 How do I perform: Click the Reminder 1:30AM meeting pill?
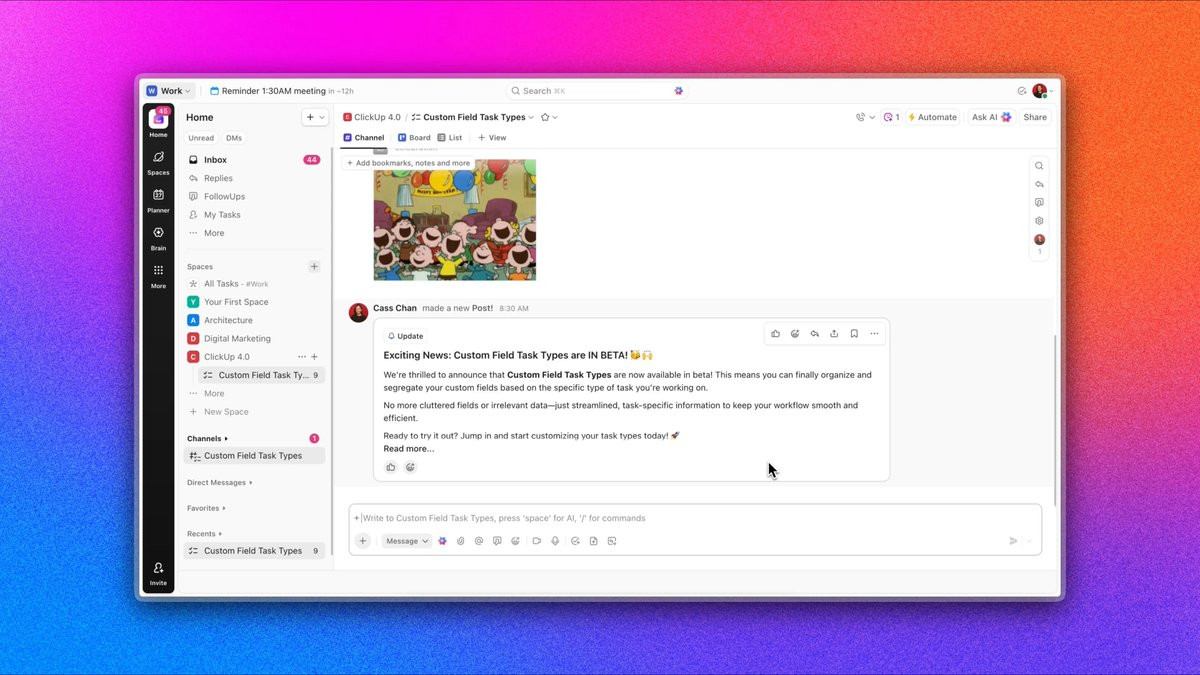tap(282, 91)
